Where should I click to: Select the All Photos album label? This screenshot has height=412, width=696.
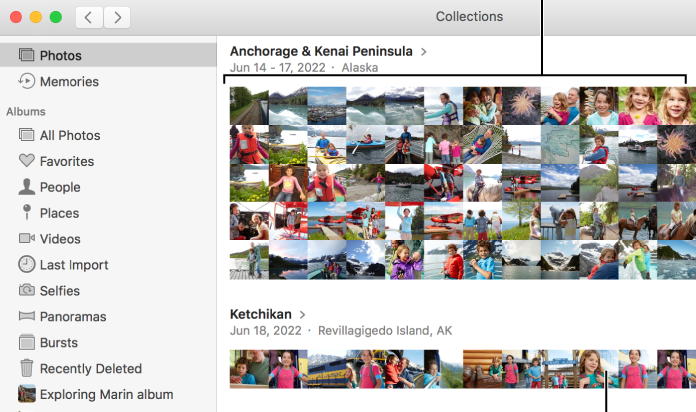pos(70,135)
